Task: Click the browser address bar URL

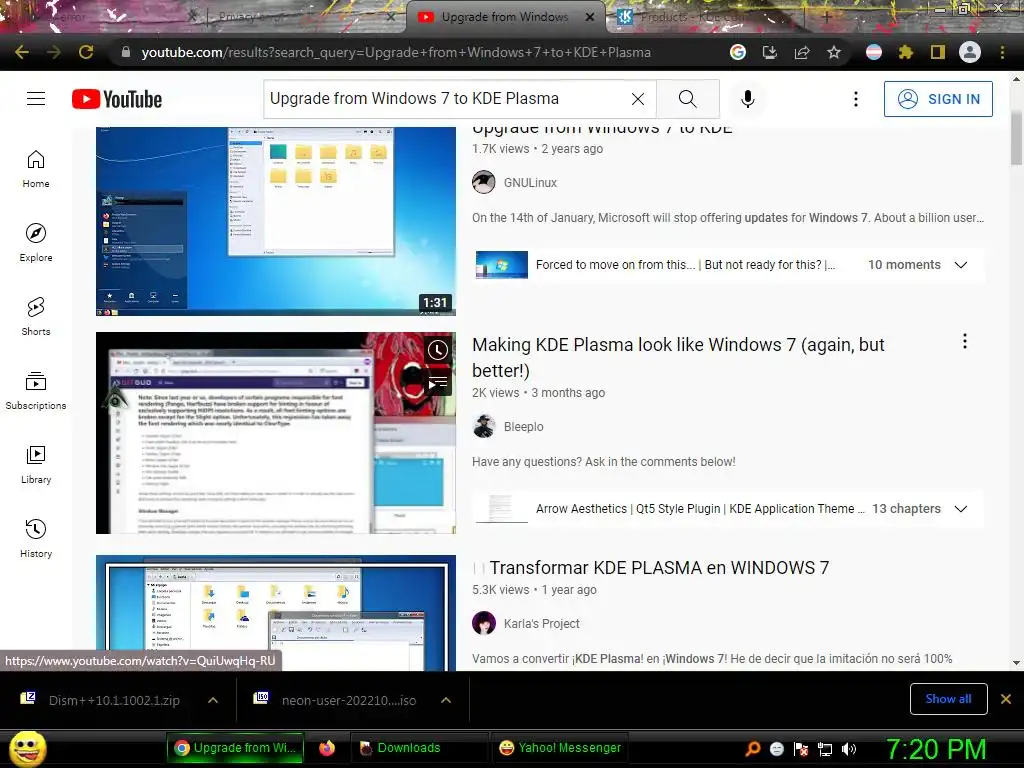Action: coord(396,52)
